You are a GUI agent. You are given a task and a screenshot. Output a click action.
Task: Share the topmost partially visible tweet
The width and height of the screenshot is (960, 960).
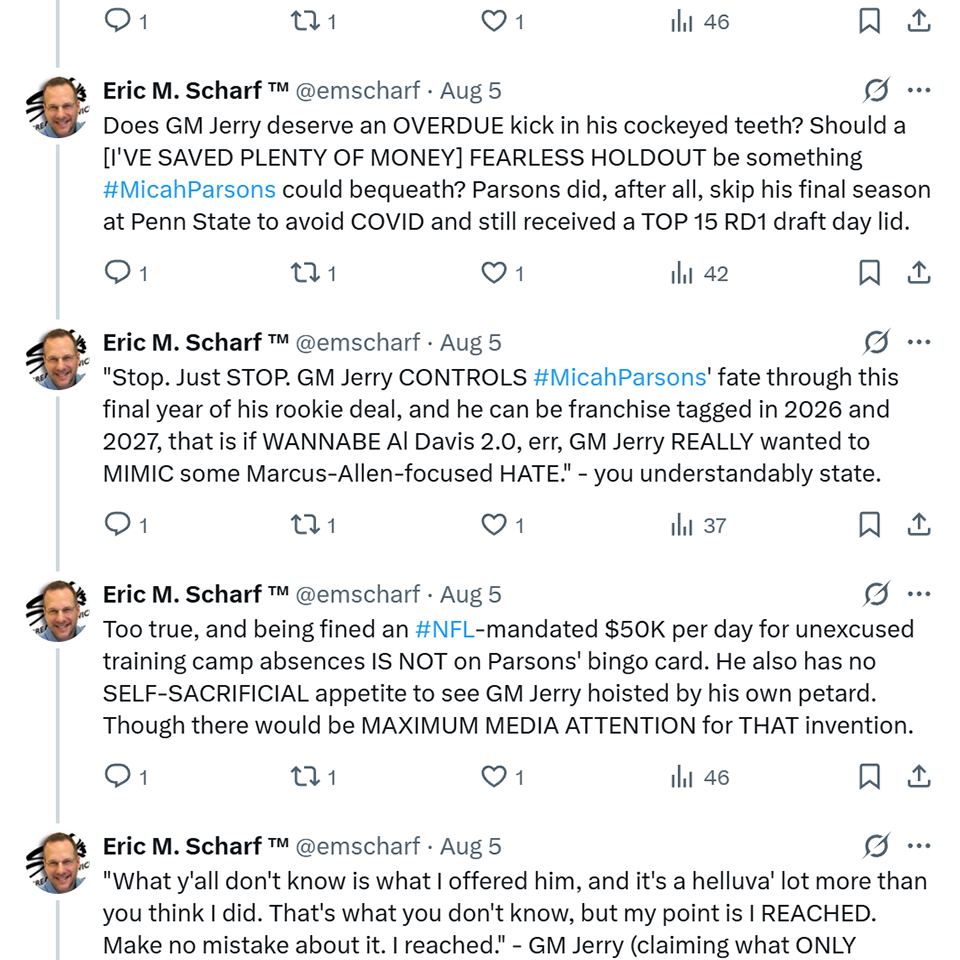[x=919, y=21]
